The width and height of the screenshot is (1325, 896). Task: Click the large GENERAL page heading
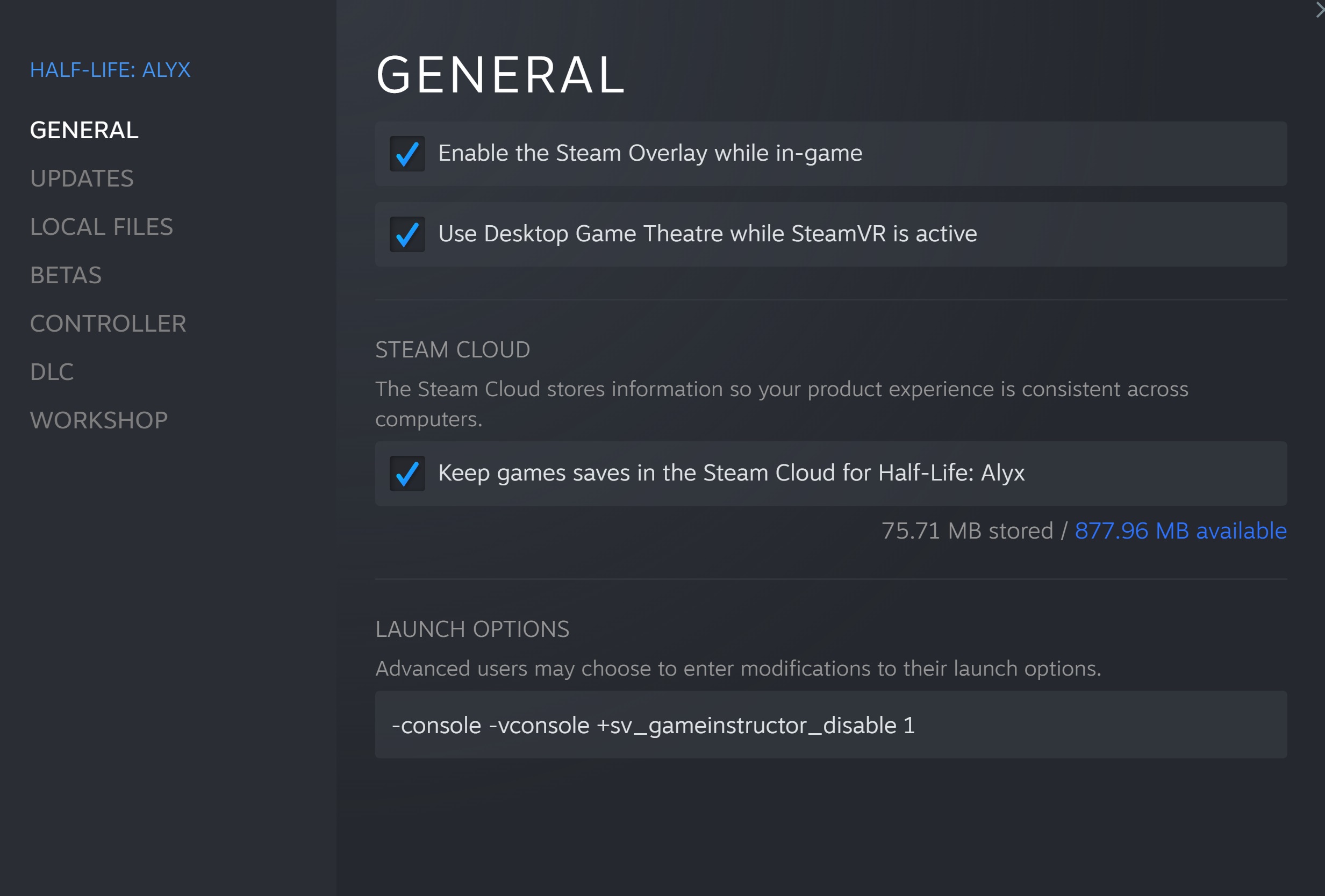click(x=500, y=75)
